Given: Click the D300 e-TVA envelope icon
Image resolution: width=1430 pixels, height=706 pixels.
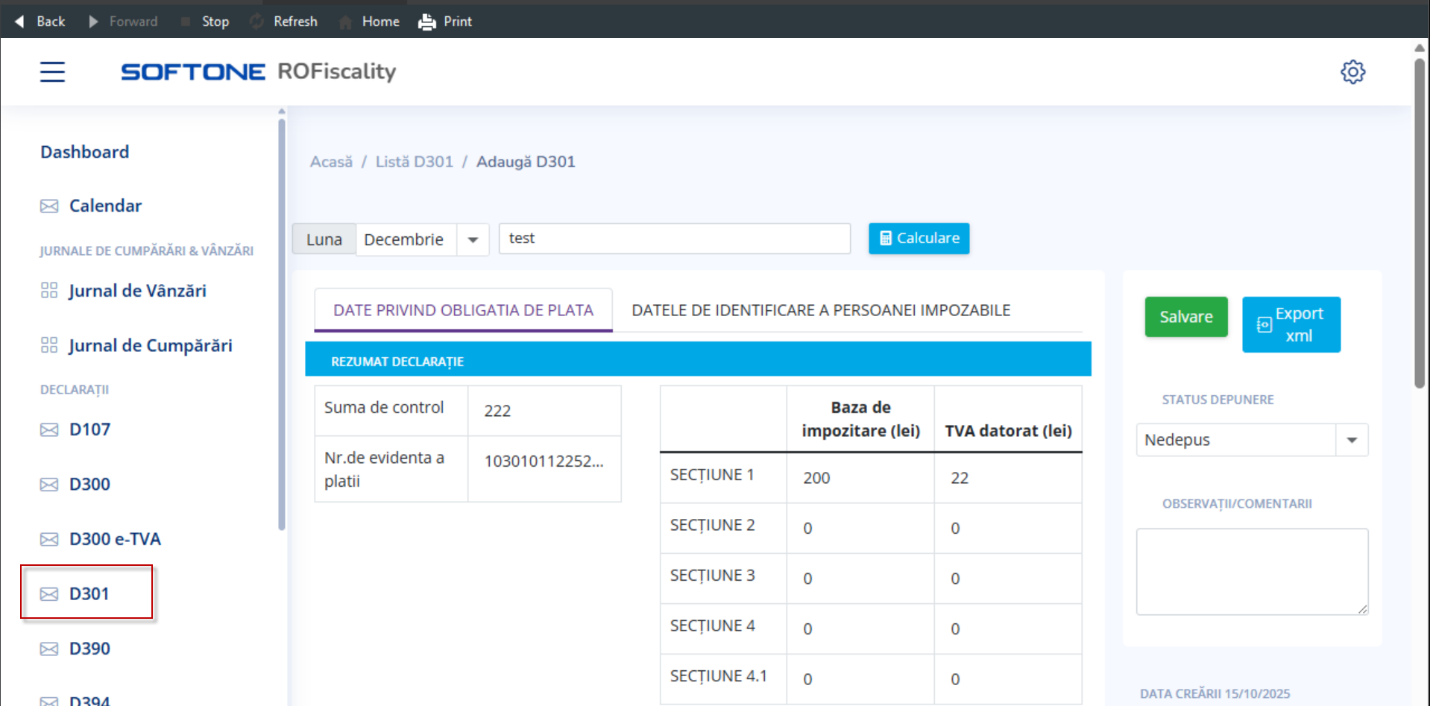Looking at the screenshot, I should point(49,540).
